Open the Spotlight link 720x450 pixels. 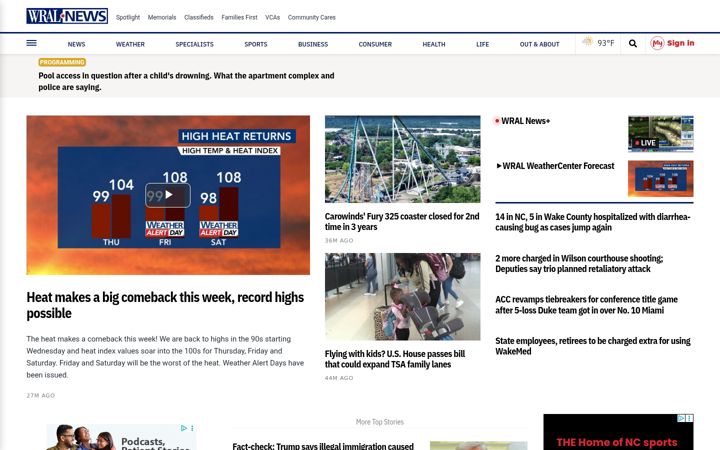[x=128, y=17]
